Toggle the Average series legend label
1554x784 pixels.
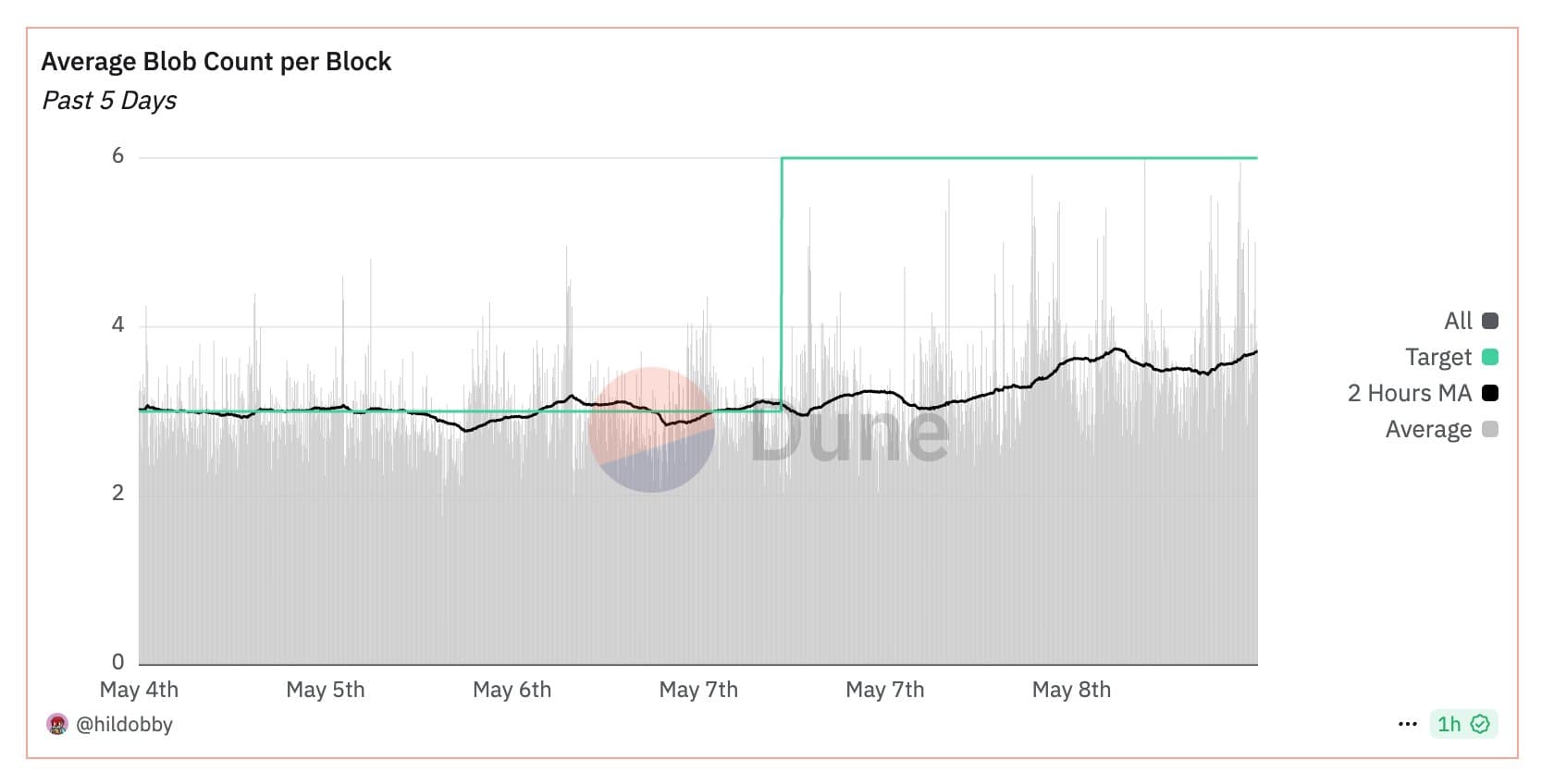click(1427, 429)
